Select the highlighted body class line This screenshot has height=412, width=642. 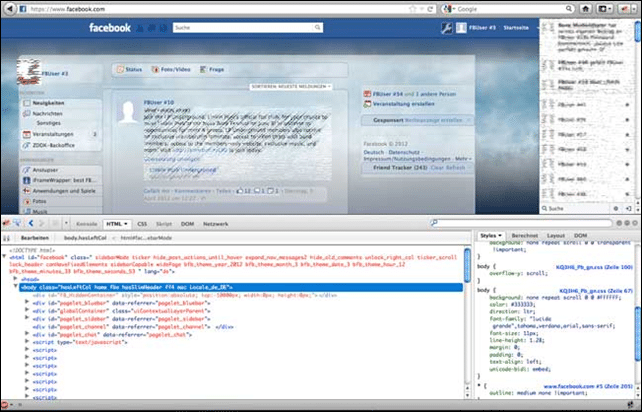click(x=241, y=287)
